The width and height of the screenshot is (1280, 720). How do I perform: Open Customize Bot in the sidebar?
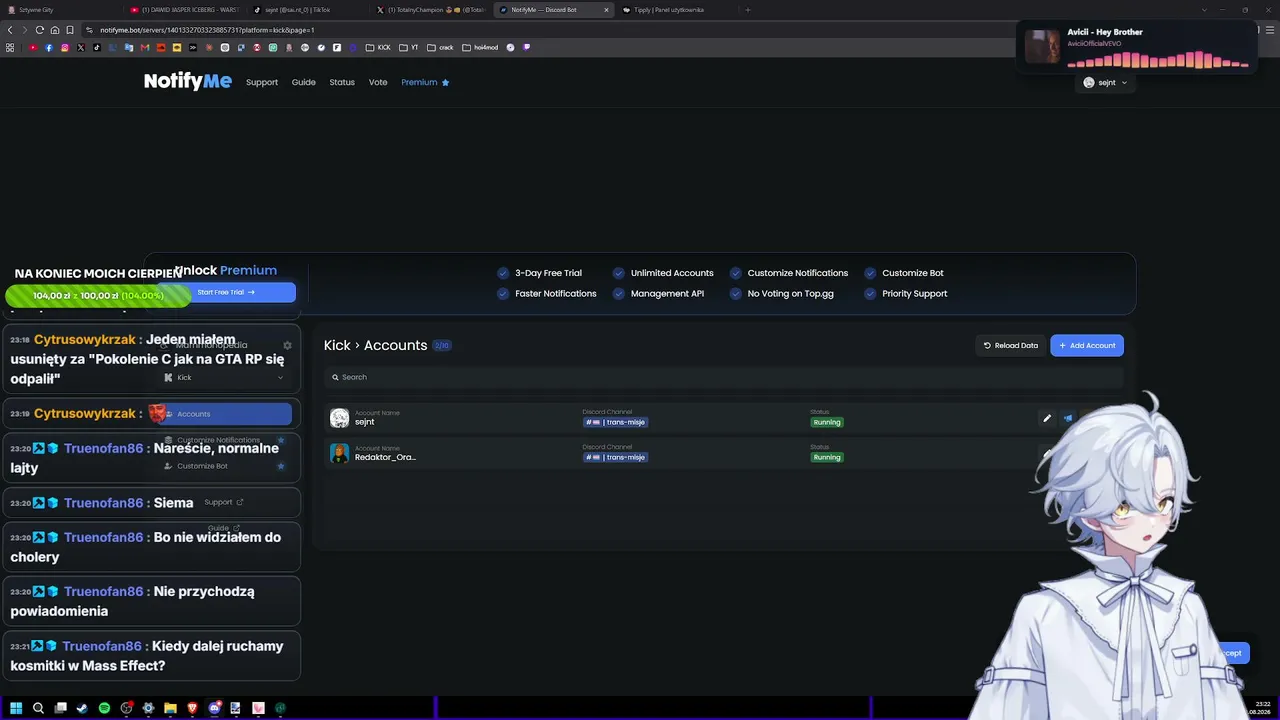(x=225, y=466)
